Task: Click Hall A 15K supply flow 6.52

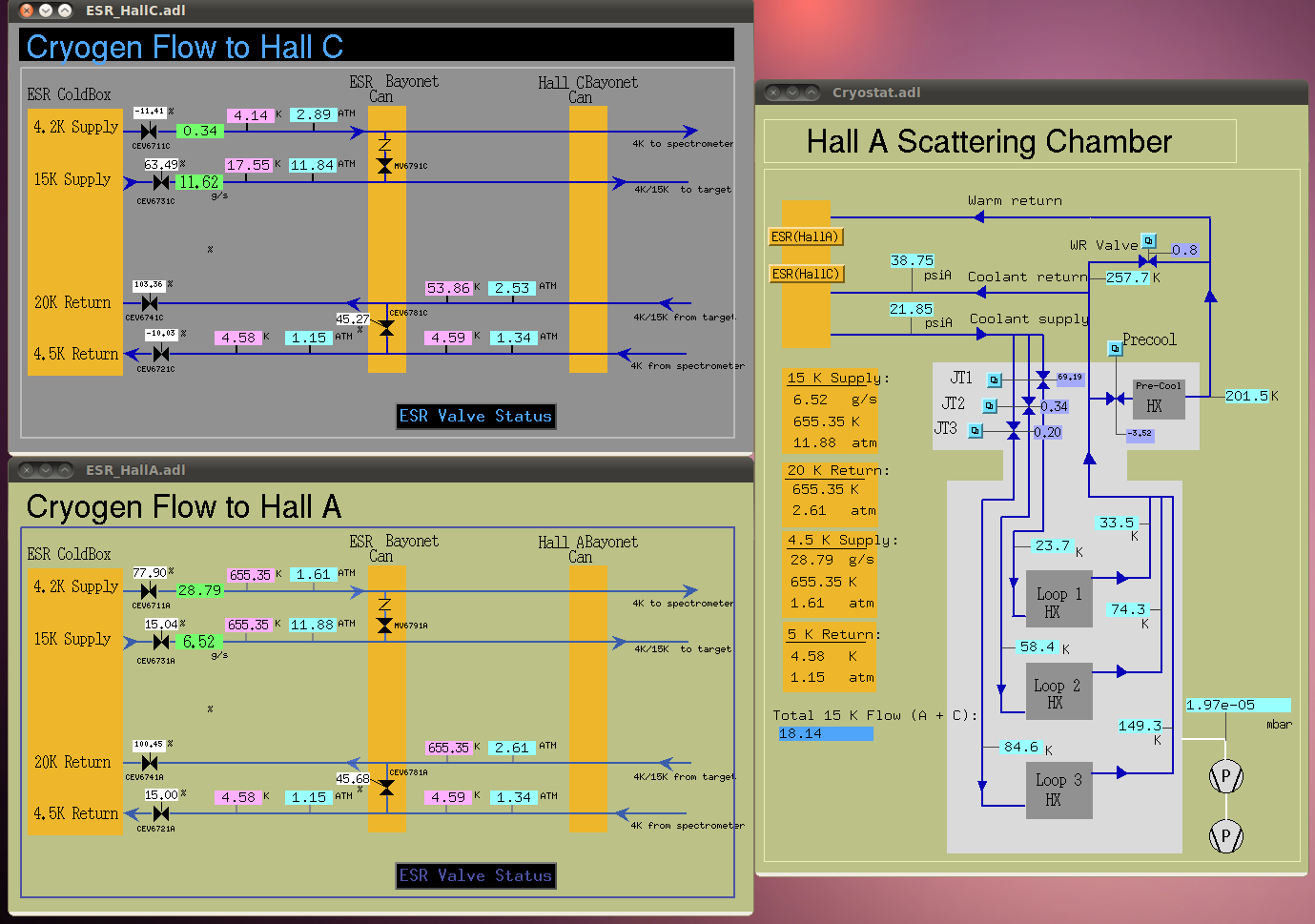Action: click(199, 643)
